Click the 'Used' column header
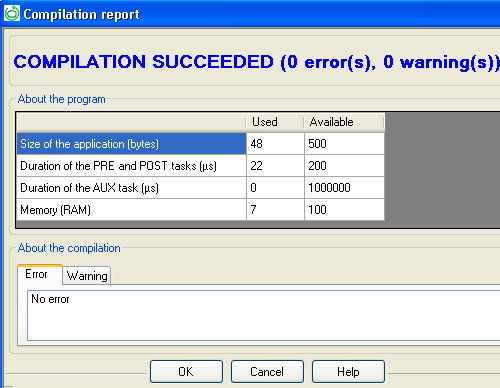The height and width of the screenshot is (388, 500). 275,122
